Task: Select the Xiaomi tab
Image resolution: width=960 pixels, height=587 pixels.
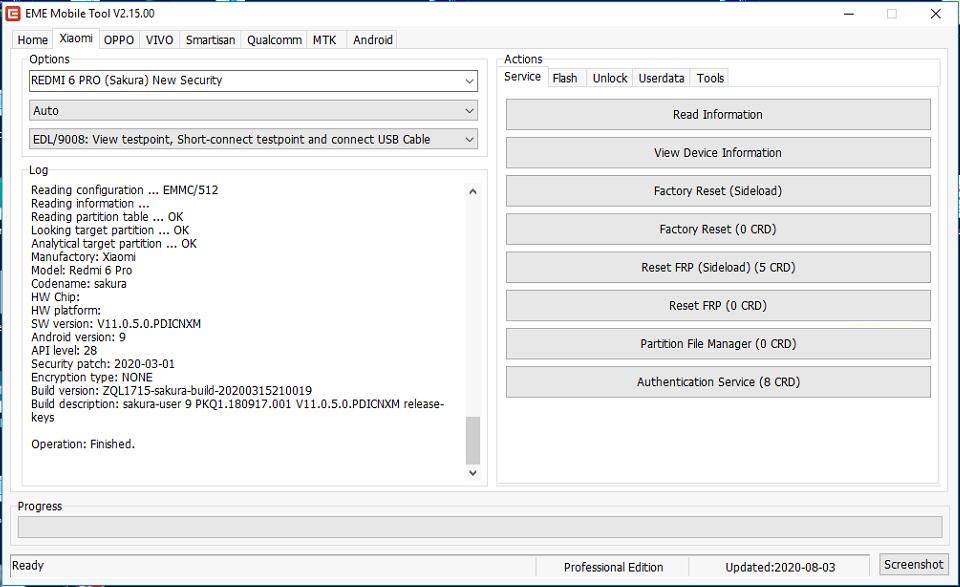Action: [76, 39]
